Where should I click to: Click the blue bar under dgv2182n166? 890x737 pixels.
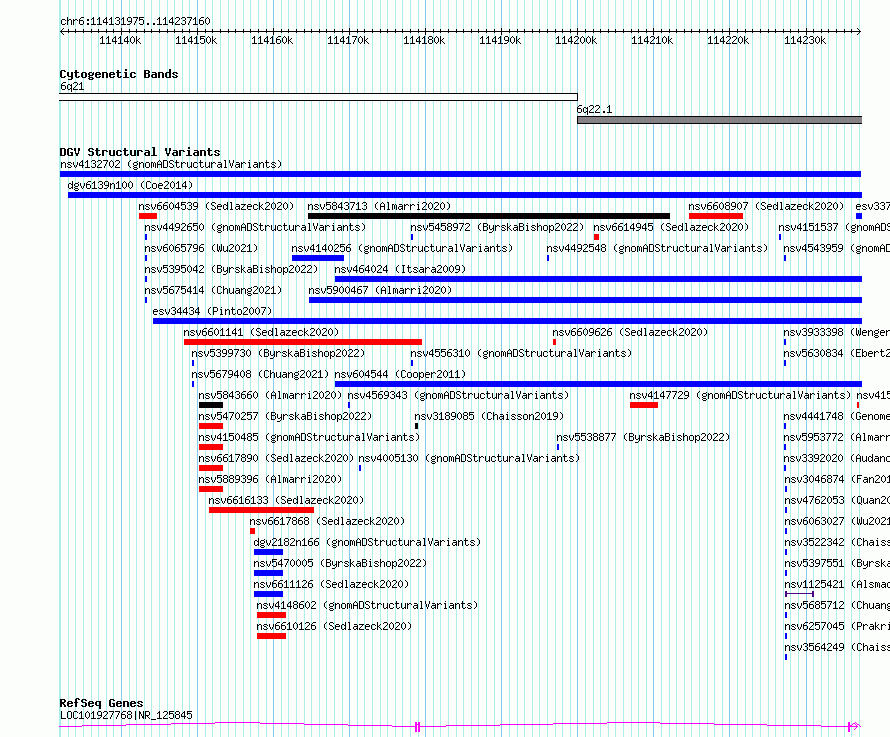tap(268, 552)
